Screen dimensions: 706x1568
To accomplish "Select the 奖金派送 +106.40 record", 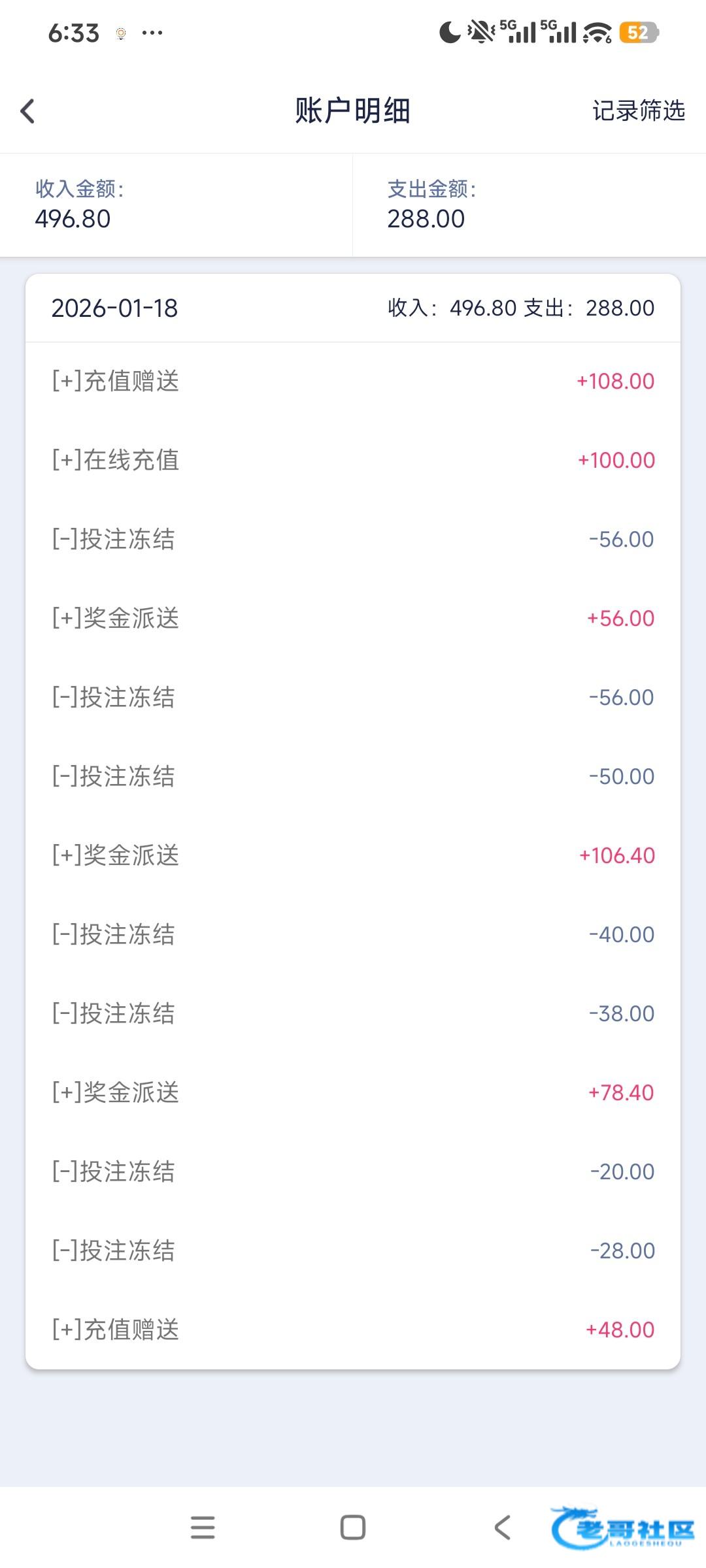I will tap(353, 855).
